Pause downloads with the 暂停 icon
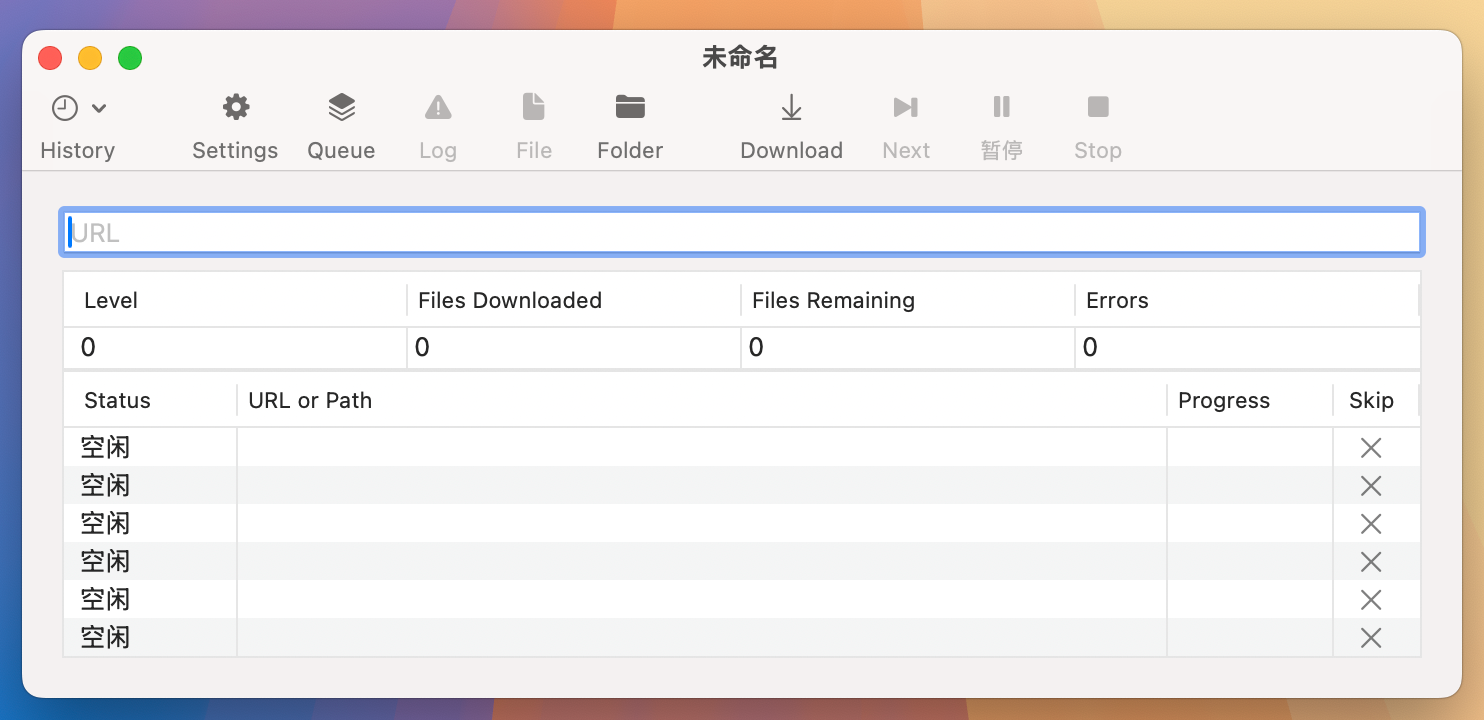 (x=1001, y=106)
